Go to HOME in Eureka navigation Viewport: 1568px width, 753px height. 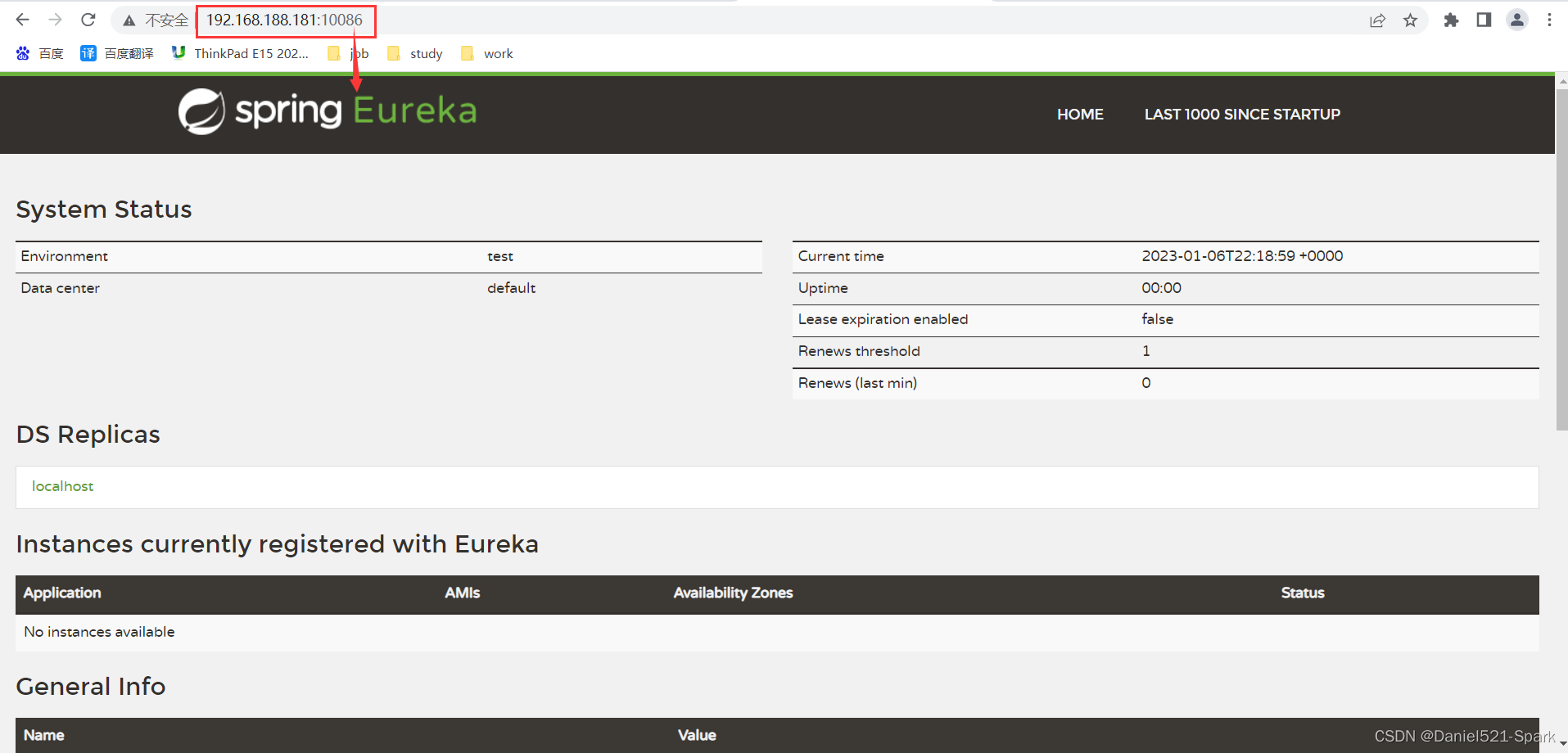[1080, 115]
